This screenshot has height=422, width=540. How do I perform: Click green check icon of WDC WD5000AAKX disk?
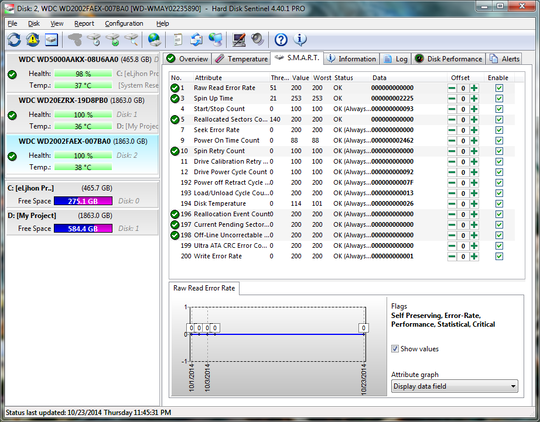click(12, 74)
